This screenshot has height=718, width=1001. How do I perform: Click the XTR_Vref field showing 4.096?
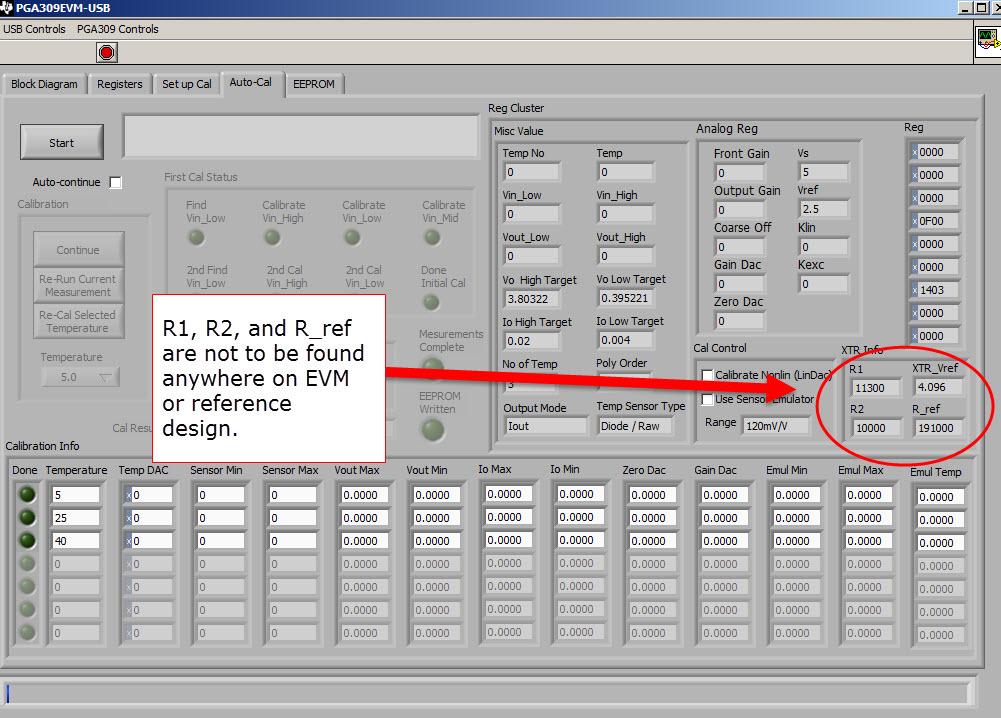[x=938, y=387]
